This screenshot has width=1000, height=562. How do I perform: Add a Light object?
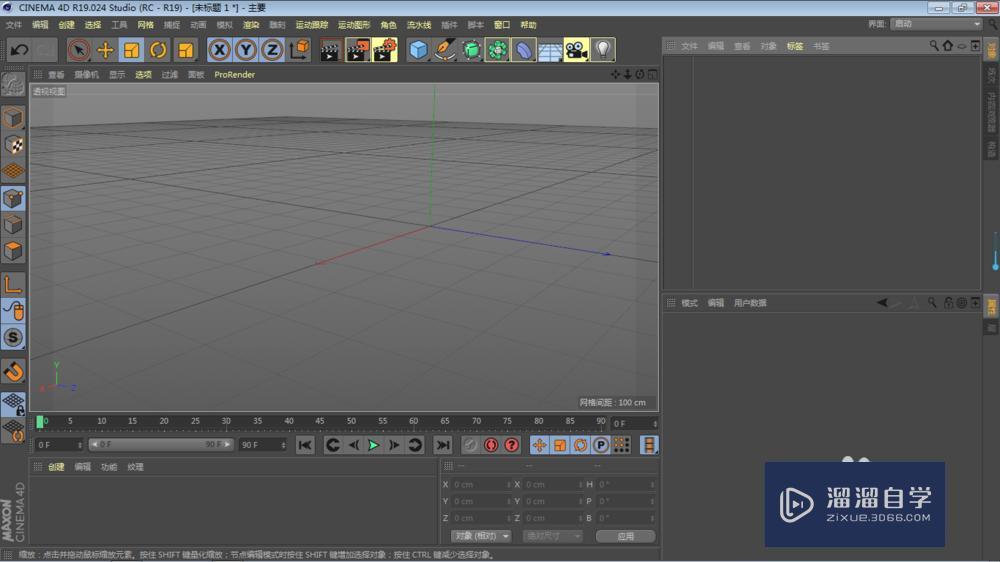tap(602, 50)
